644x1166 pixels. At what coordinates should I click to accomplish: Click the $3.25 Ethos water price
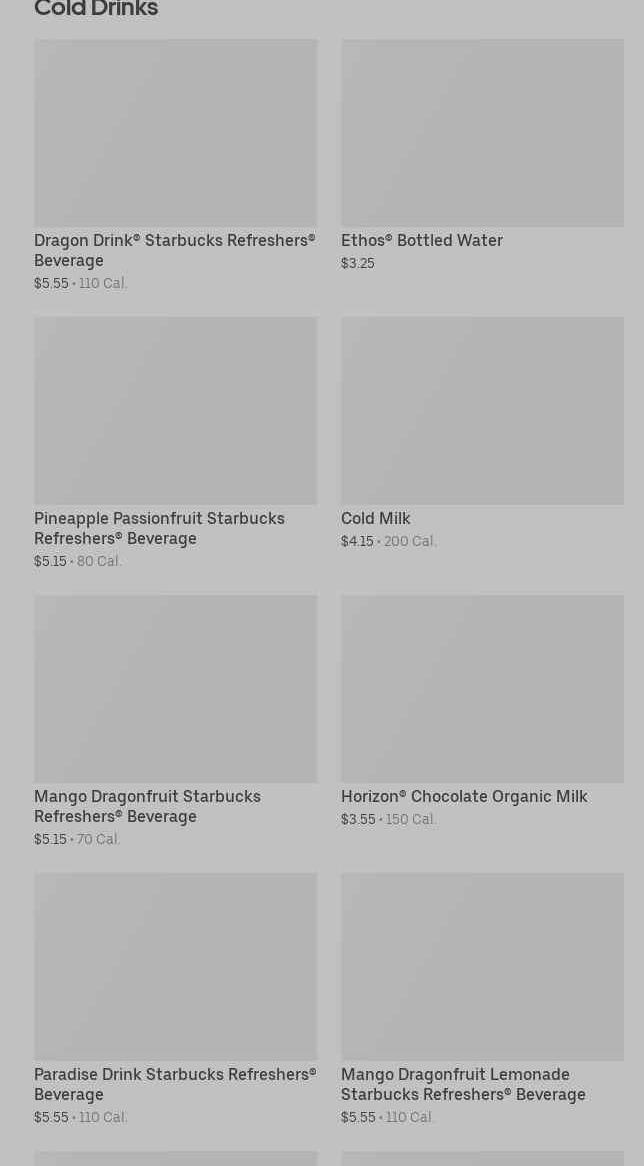(x=357, y=263)
